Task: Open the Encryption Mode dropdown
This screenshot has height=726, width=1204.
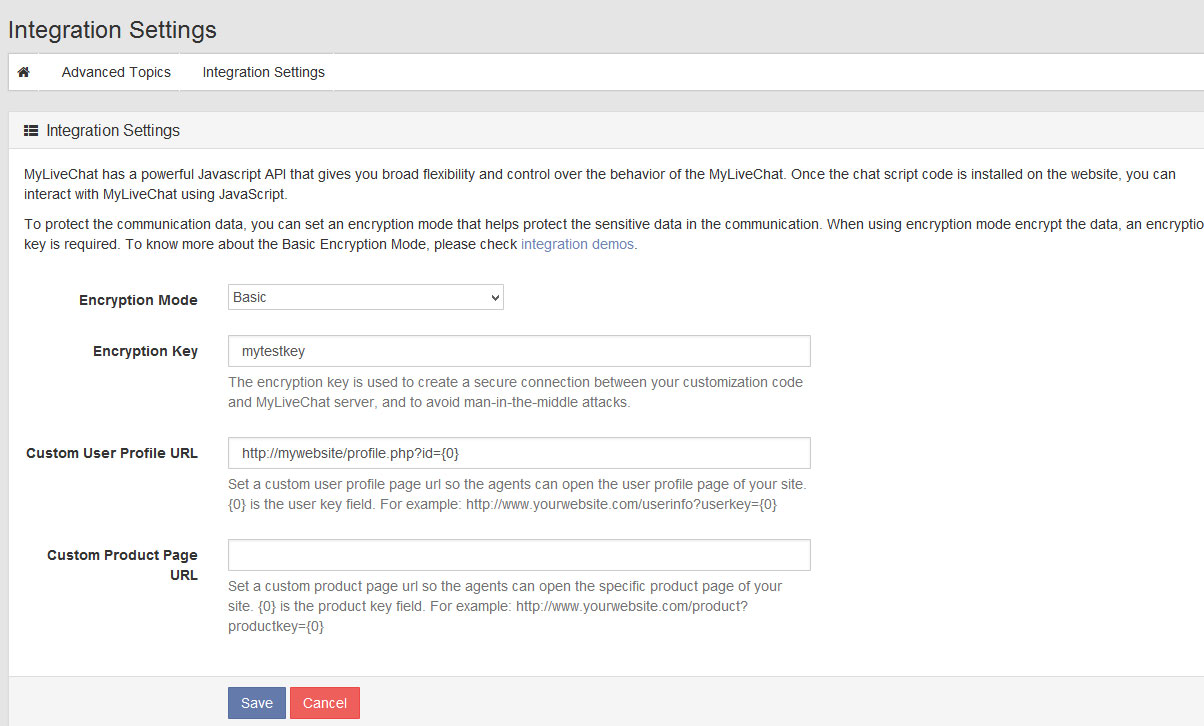Action: click(x=366, y=297)
